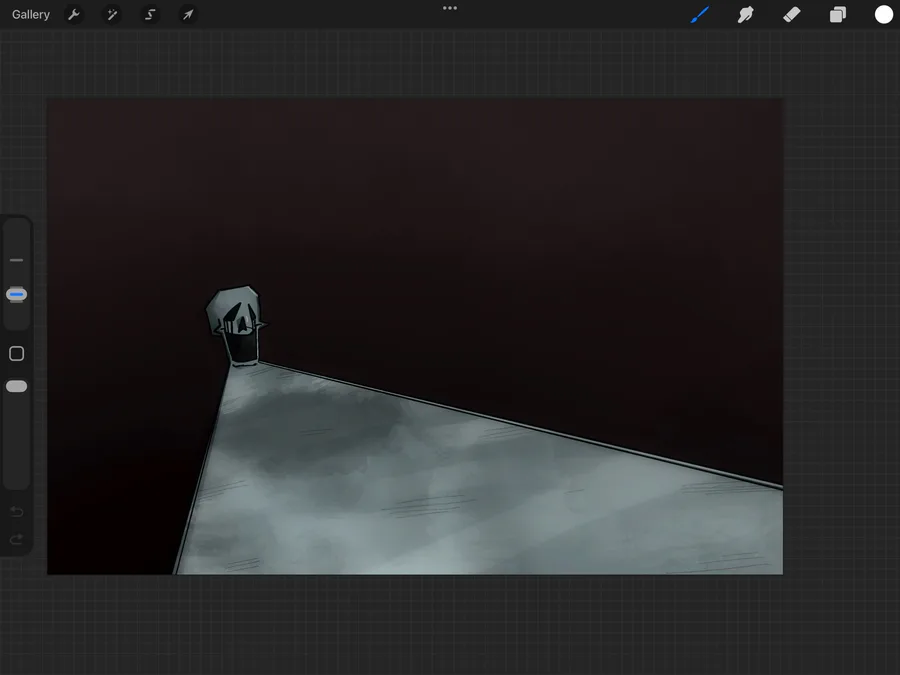This screenshot has width=900, height=675.
Task: Click the brush opacity slider handle
Action: coord(16,386)
